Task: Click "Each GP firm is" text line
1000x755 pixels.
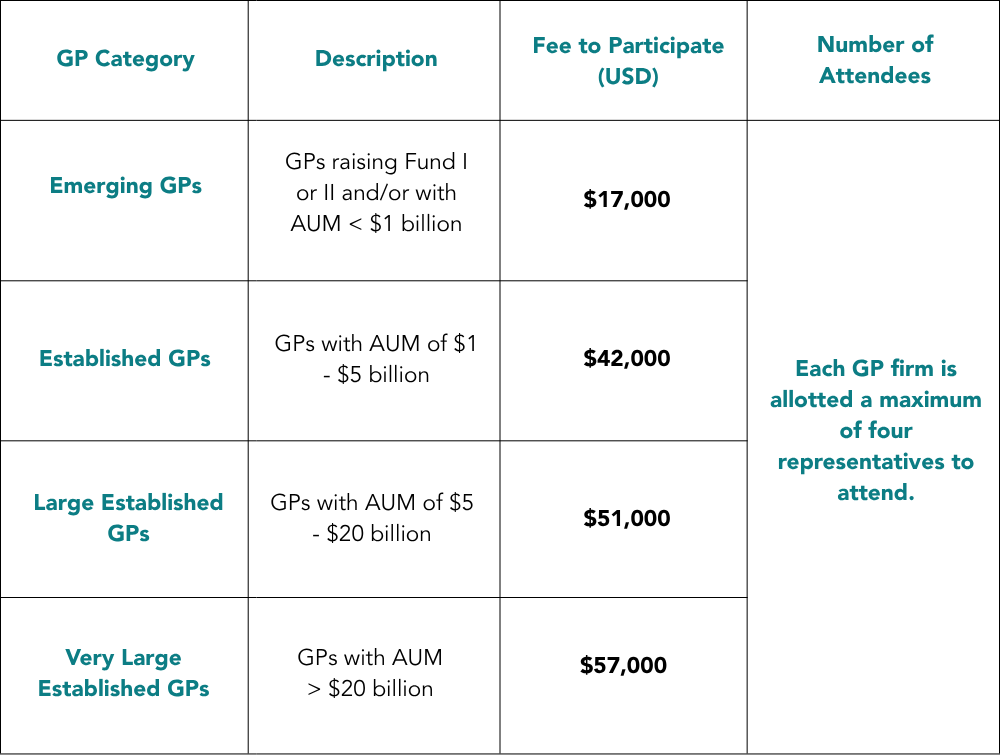Action: 875,368
